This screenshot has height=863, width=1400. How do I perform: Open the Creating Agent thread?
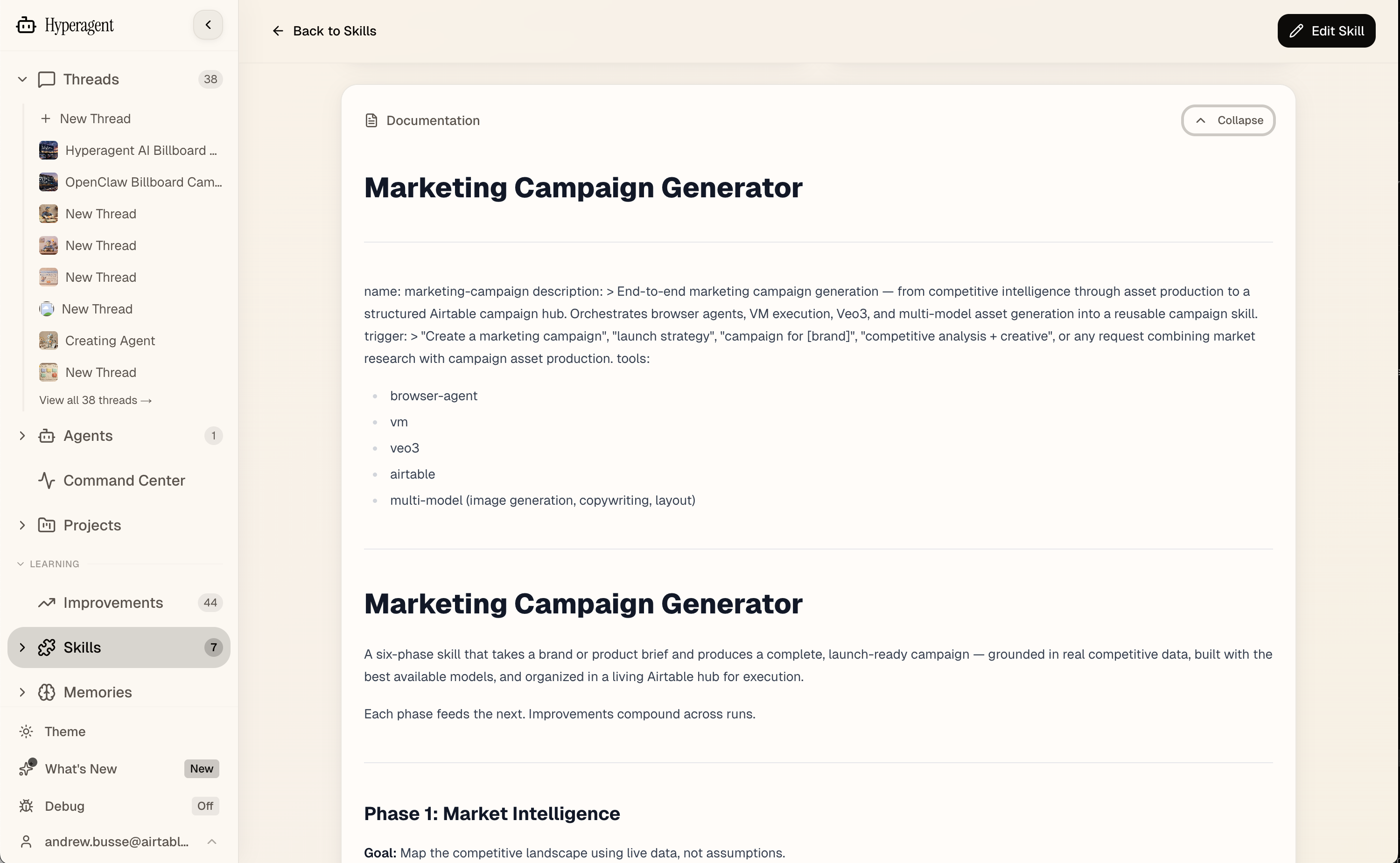click(x=110, y=341)
